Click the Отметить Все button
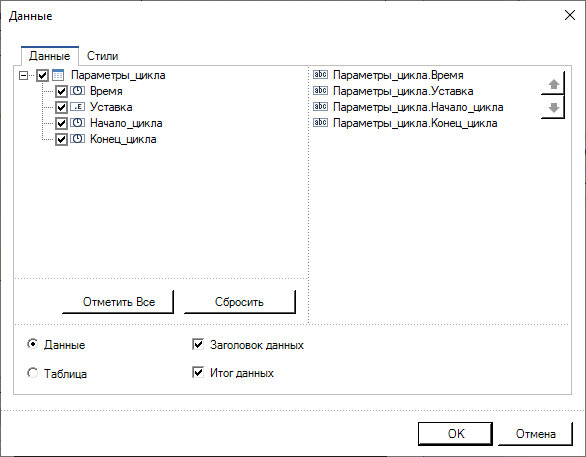The height and width of the screenshot is (457, 586). [x=118, y=302]
